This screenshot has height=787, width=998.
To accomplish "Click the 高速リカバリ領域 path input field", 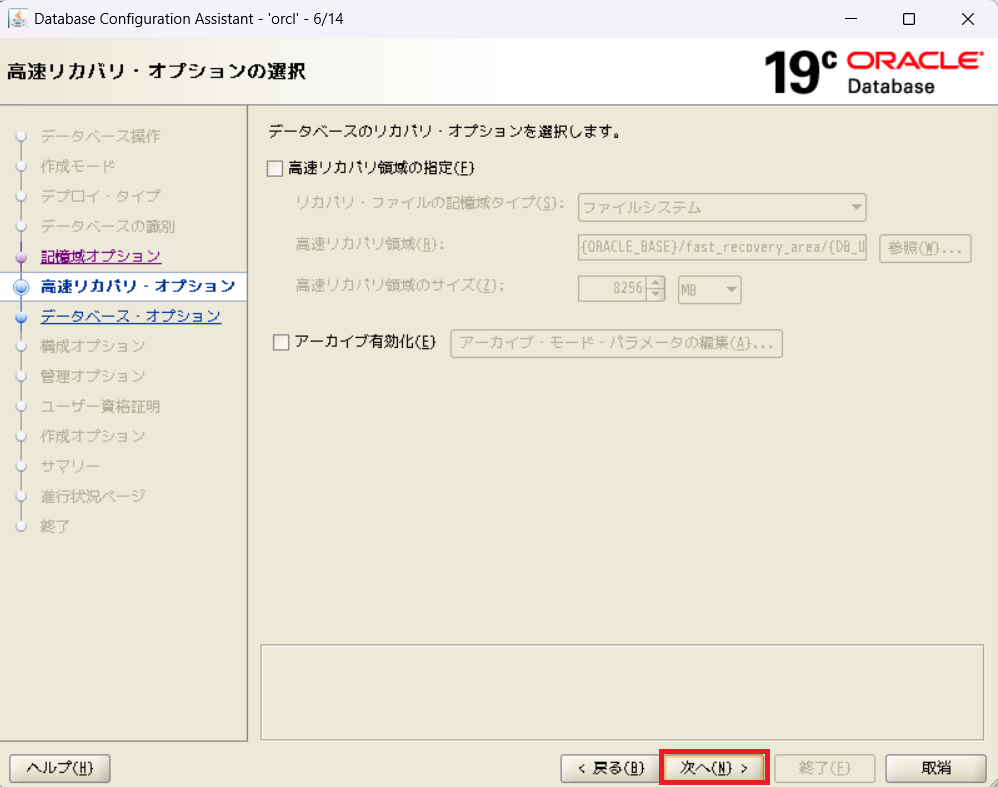I will point(721,248).
